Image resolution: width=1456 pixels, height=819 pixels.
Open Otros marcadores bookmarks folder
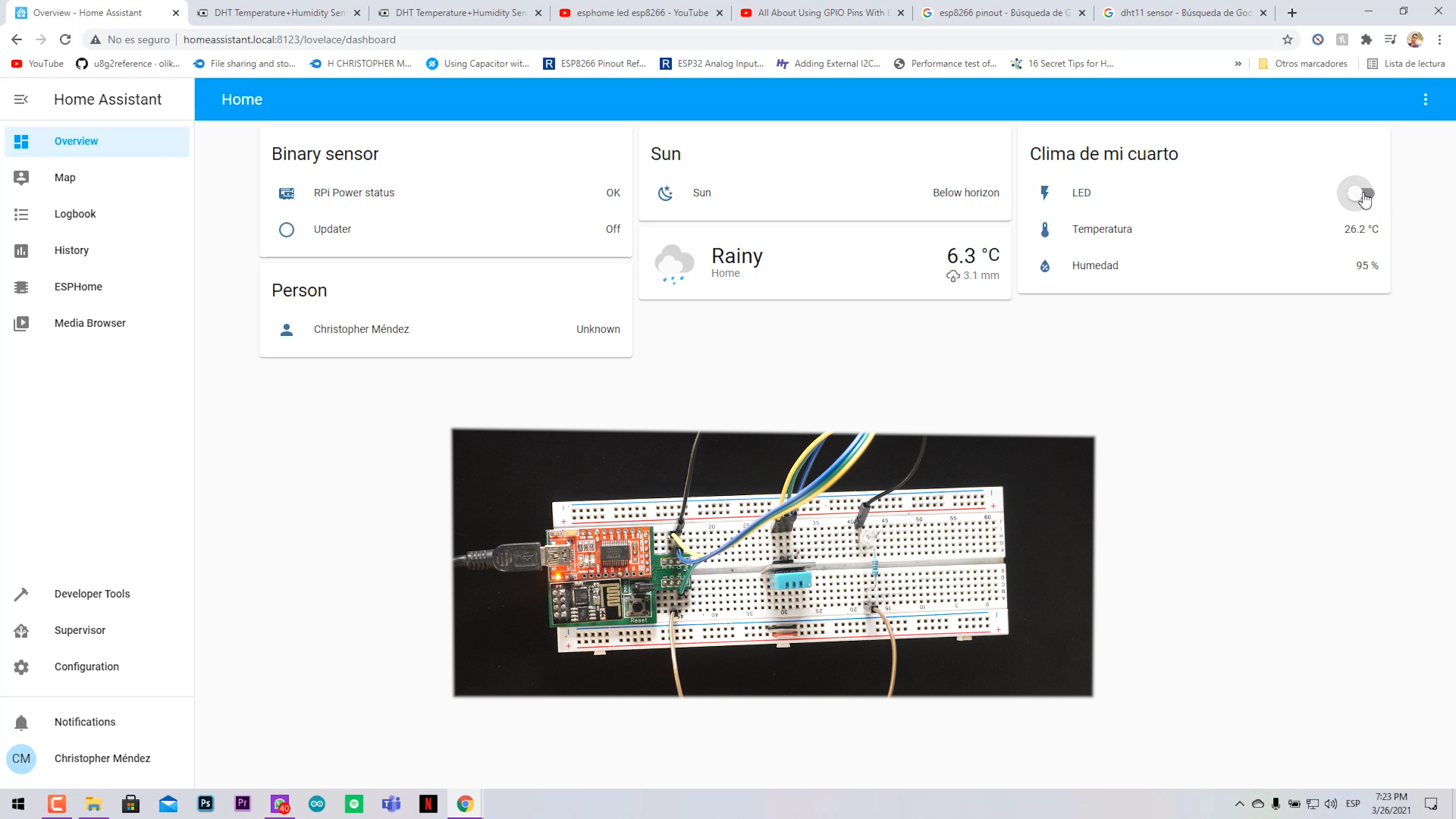[1303, 64]
